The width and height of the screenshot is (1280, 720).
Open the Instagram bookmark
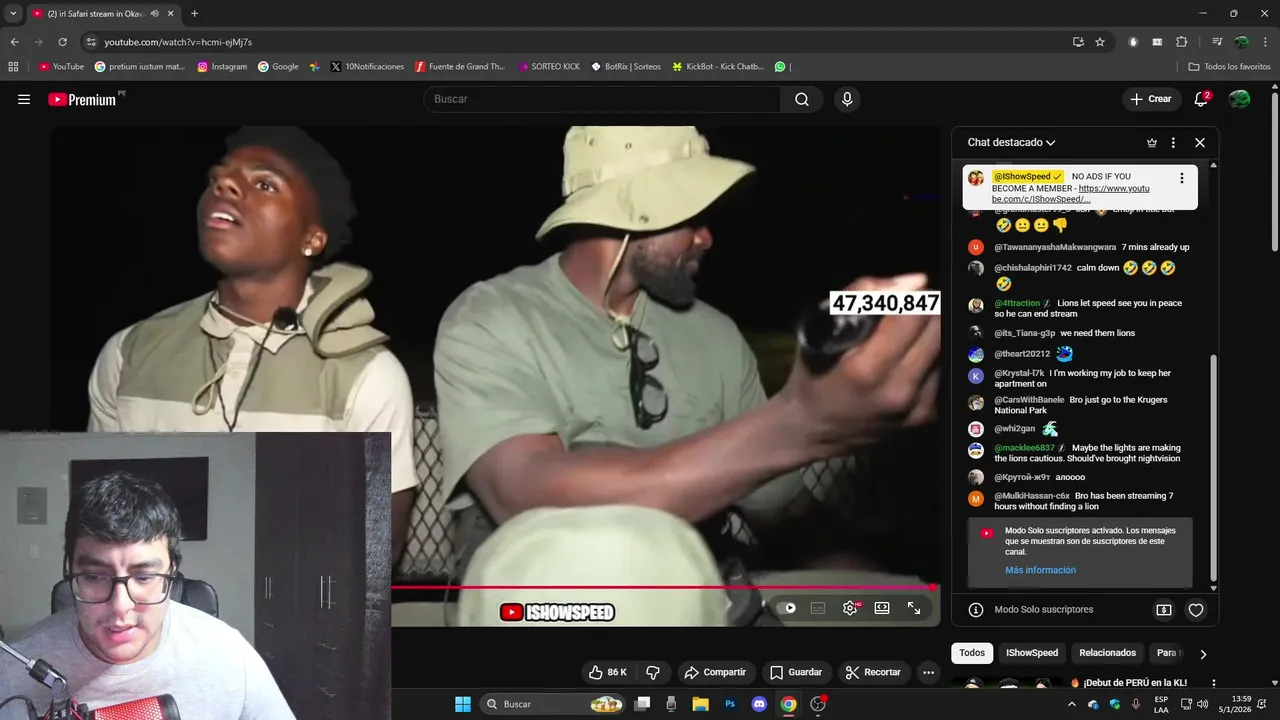pyautogui.click(x=222, y=67)
